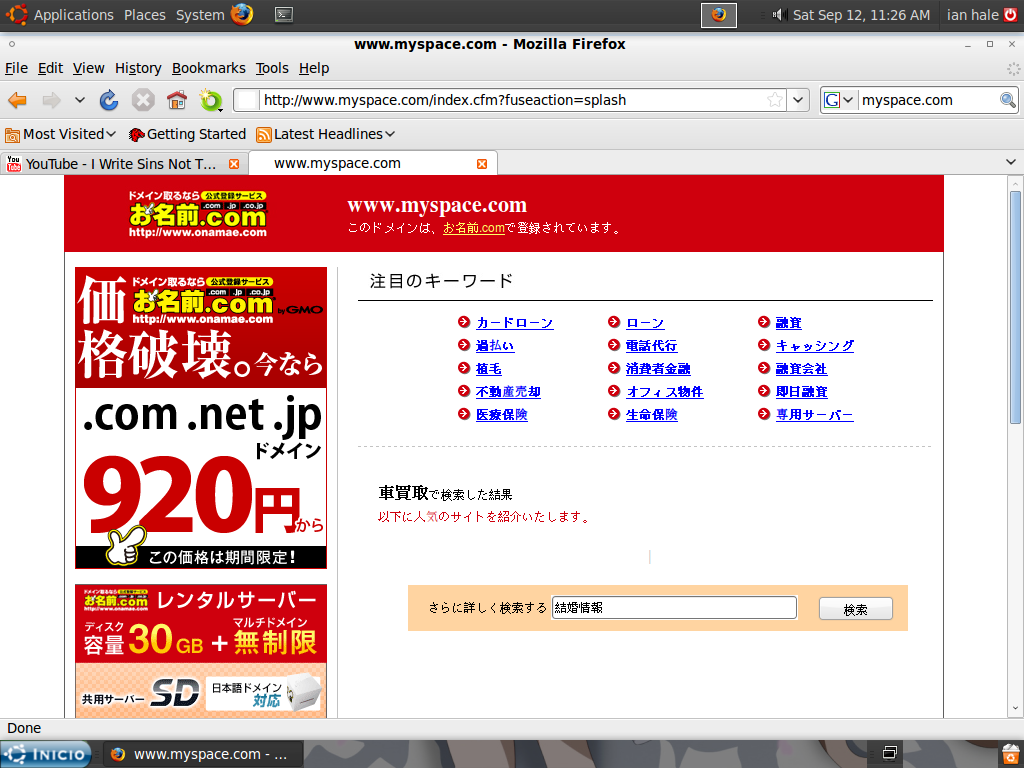Click the INICIO button in the bottom panel

point(46,754)
